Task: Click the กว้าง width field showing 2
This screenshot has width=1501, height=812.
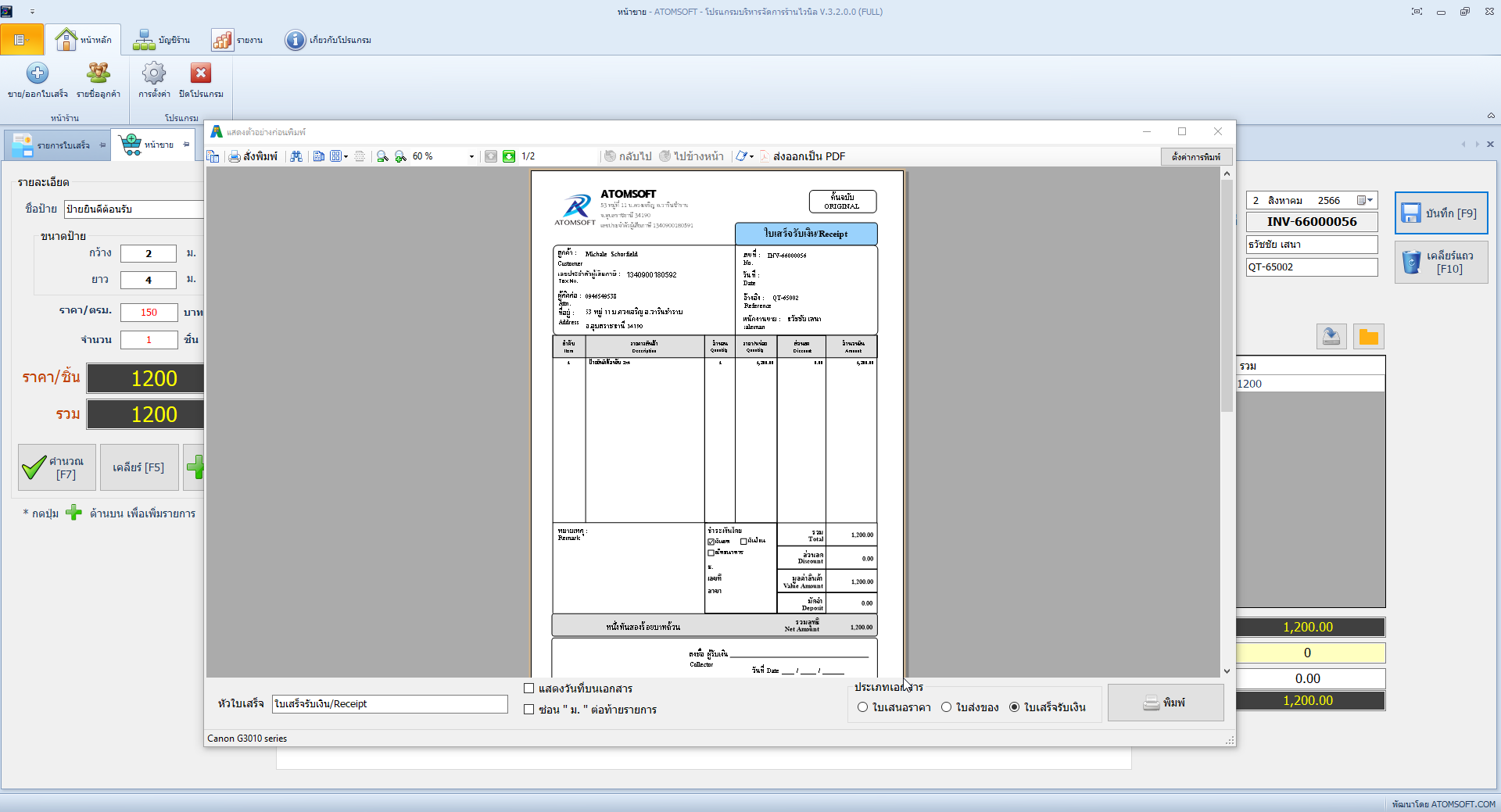Action: [x=149, y=254]
